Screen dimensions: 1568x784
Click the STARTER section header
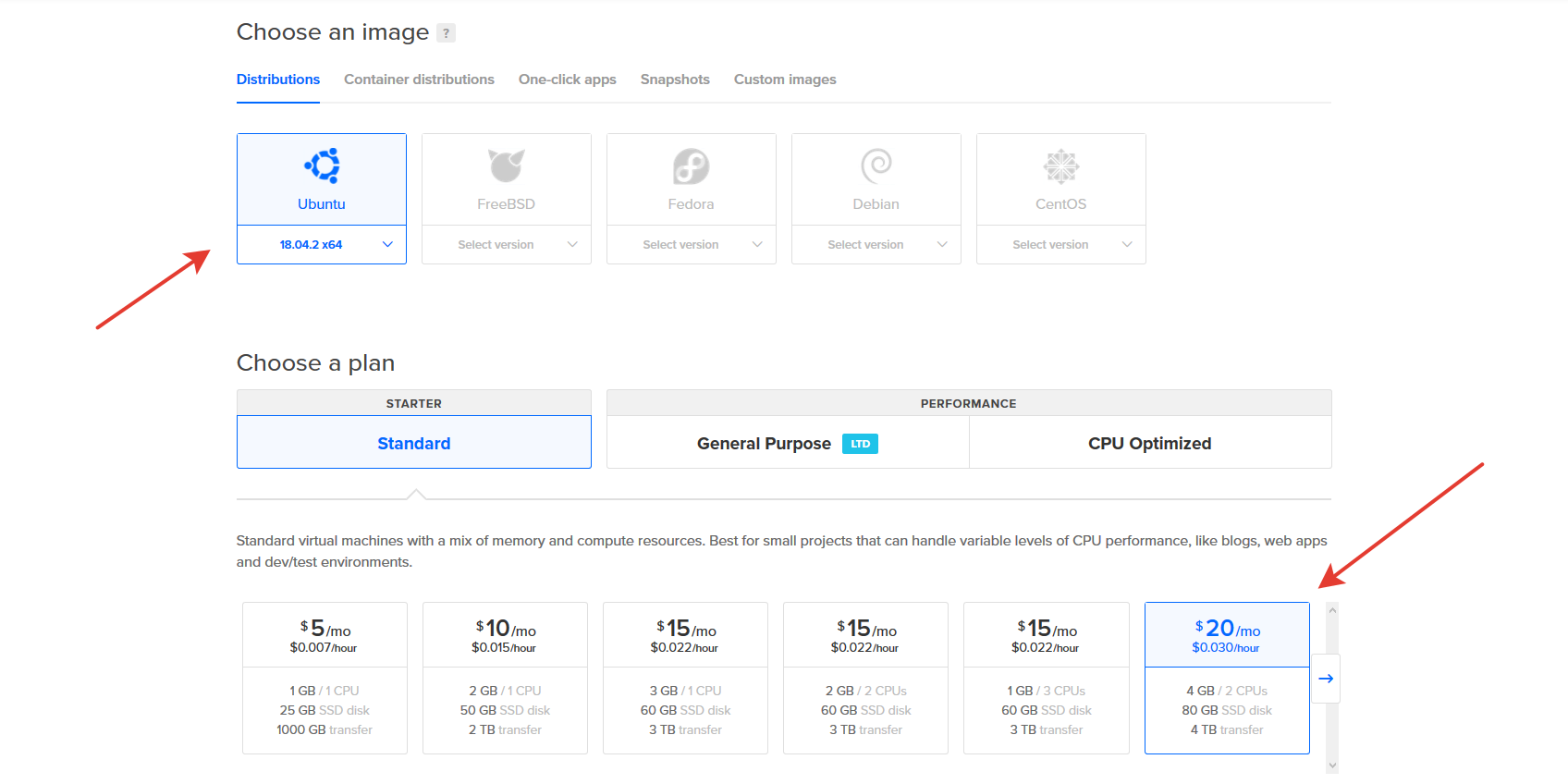click(414, 404)
